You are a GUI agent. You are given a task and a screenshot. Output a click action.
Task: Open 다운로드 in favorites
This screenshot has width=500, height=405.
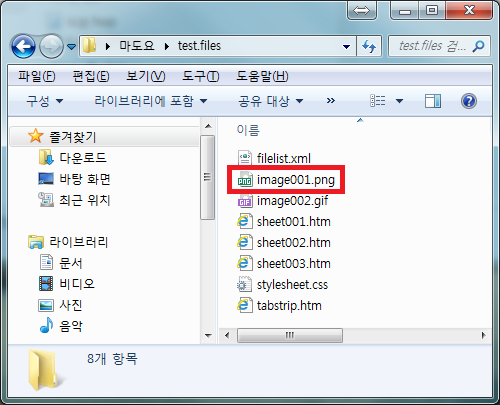(x=83, y=158)
